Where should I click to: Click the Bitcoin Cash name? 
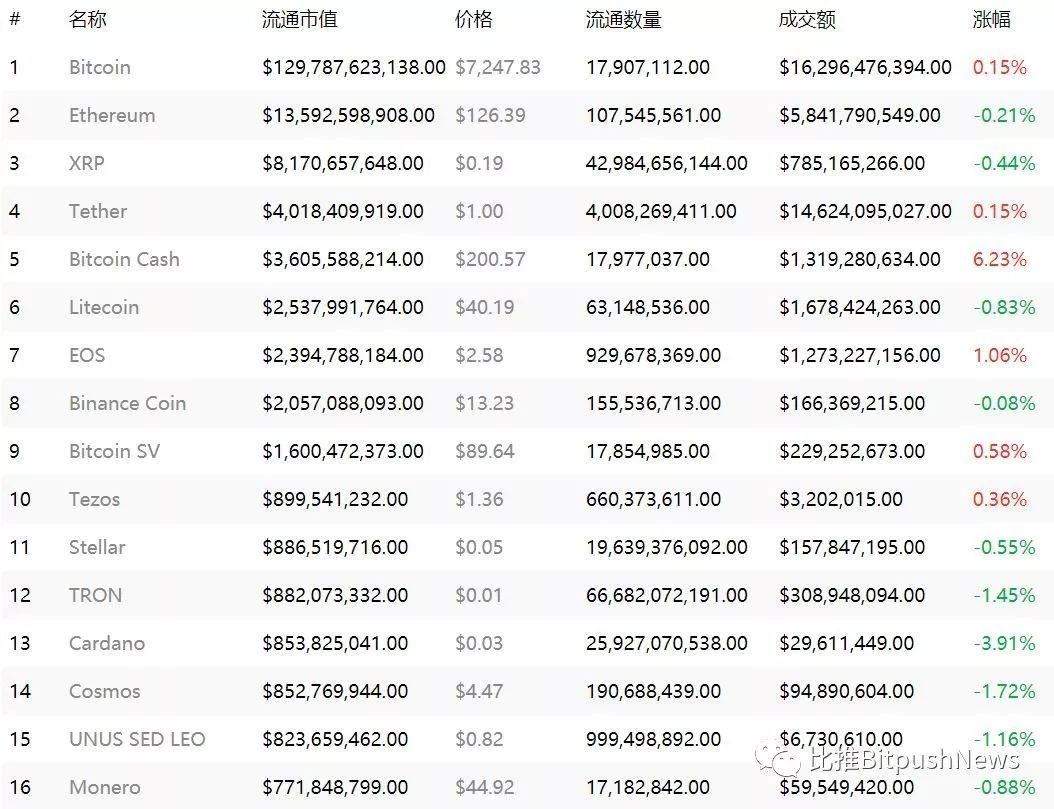(124, 259)
